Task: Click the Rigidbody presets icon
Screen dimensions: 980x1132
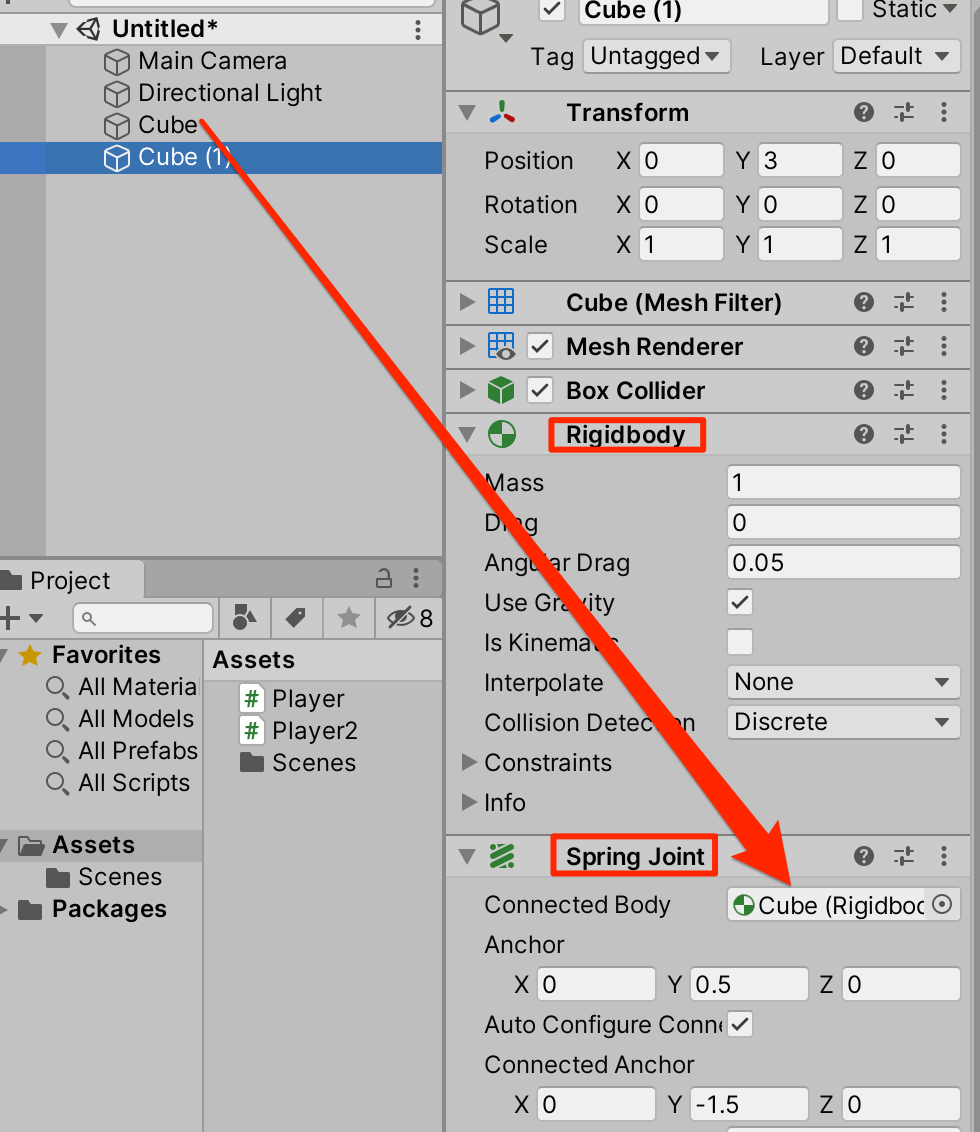Action: (x=903, y=434)
